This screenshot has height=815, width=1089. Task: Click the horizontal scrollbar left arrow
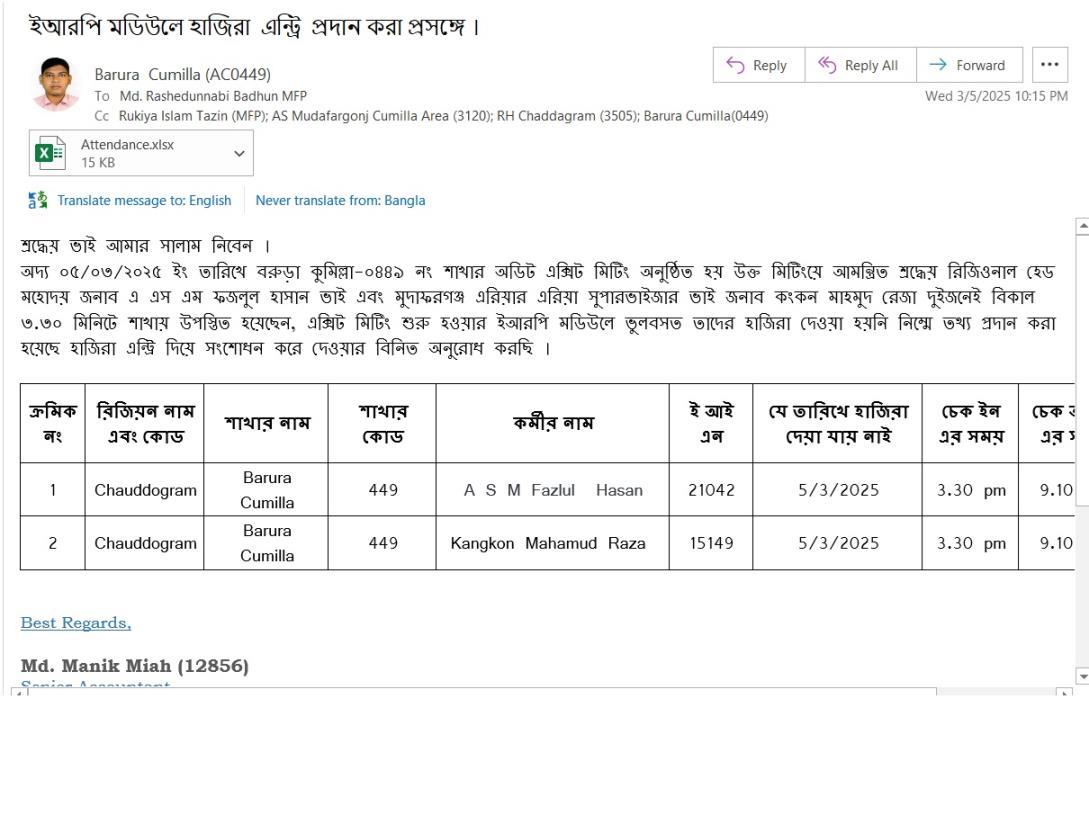tap(19, 693)
